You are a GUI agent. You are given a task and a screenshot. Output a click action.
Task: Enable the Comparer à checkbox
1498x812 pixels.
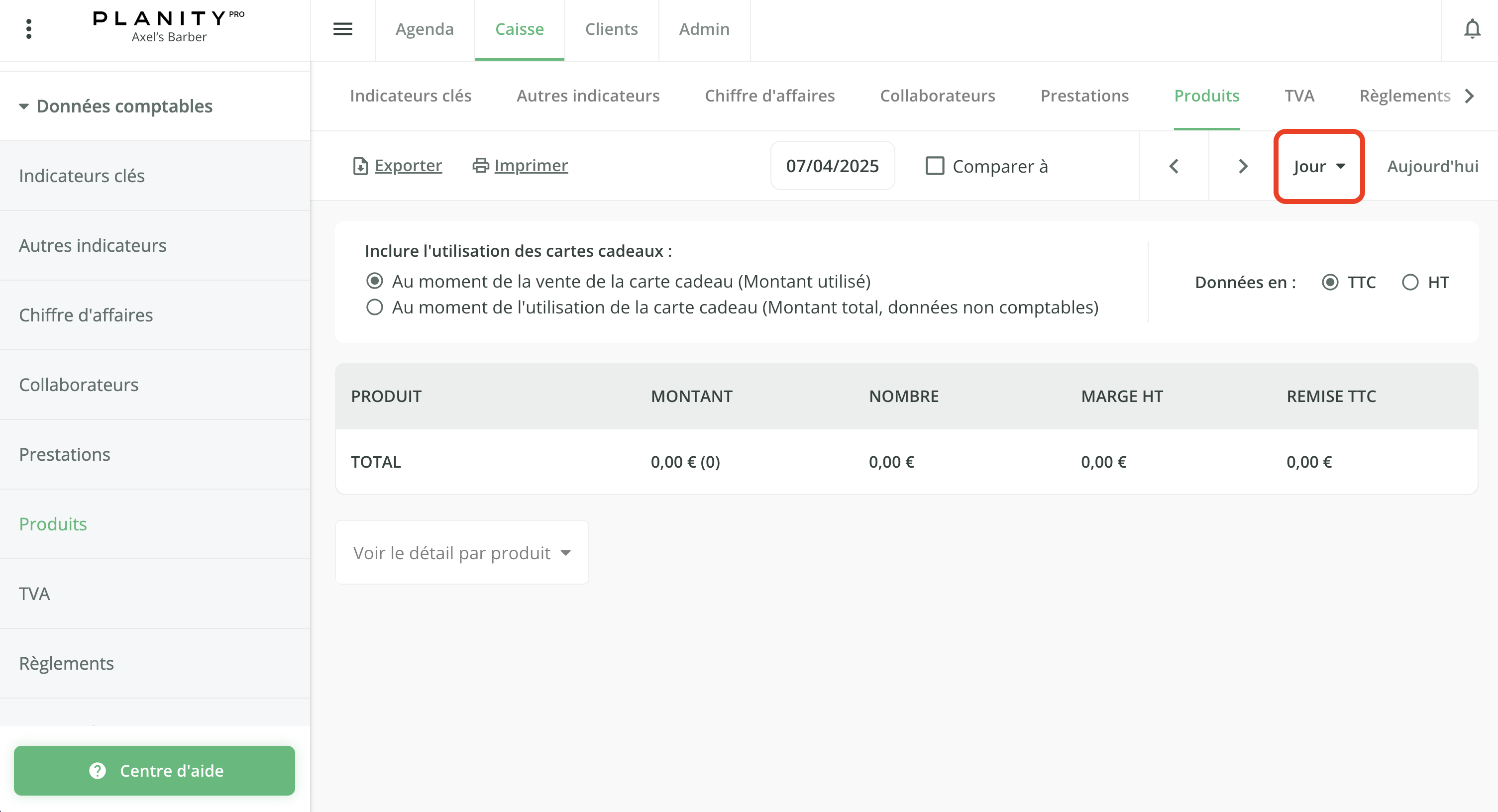tap(935, 166)
